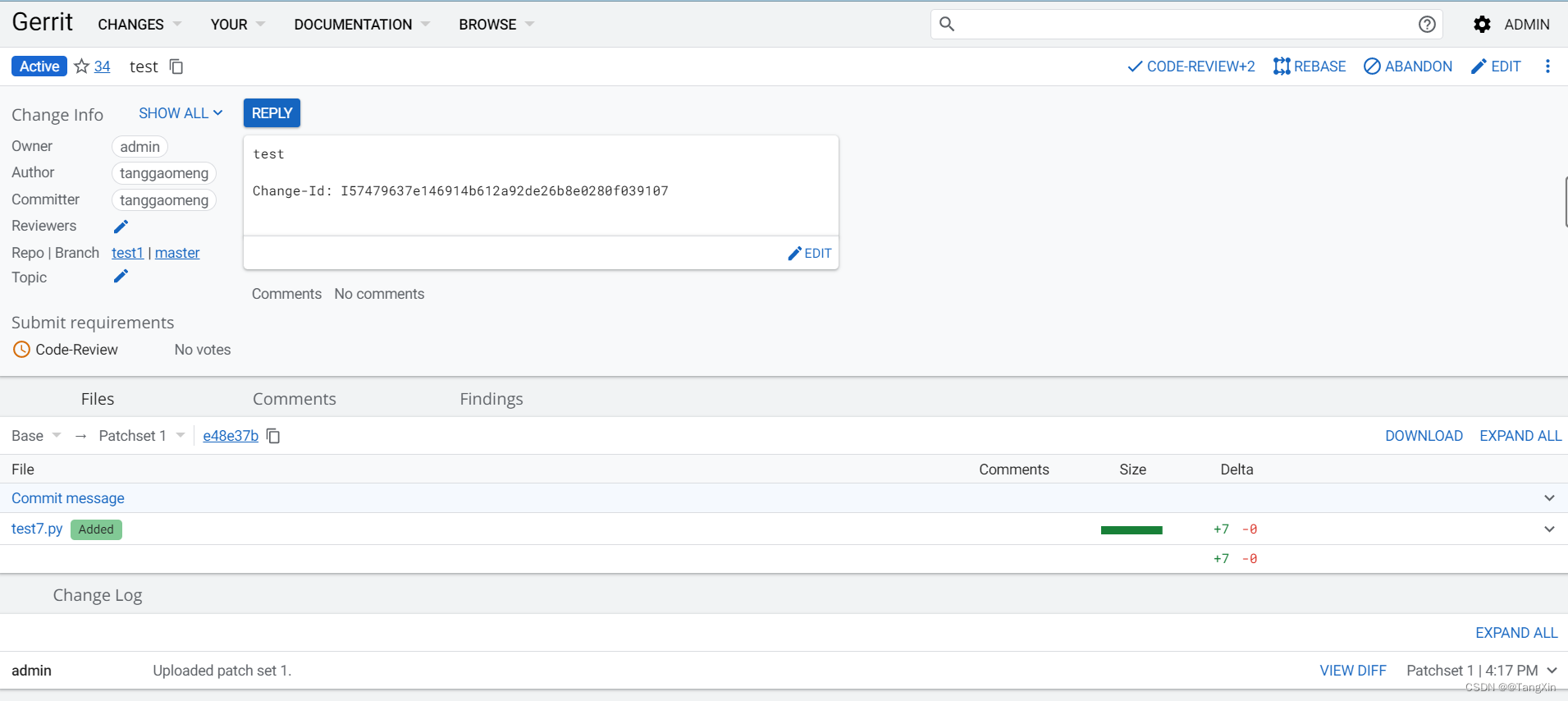Image resolution: width=1568 pixels, height=701 pixels.
Task: Open test1 repository link
Action: 127,253
